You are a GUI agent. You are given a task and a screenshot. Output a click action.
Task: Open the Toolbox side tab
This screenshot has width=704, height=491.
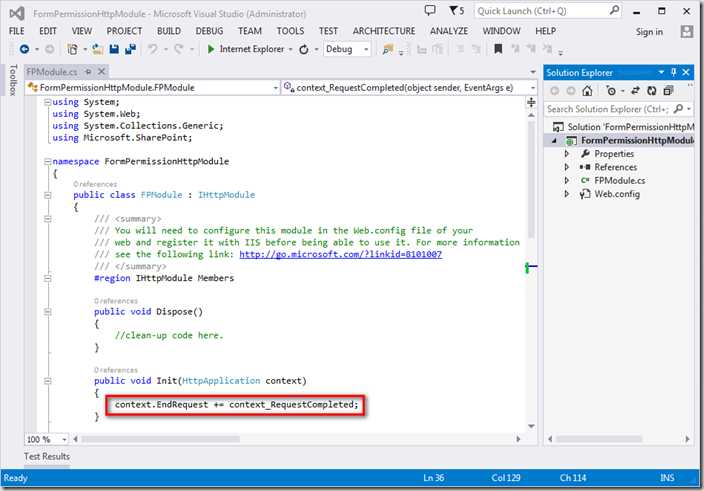click(13, 80)
